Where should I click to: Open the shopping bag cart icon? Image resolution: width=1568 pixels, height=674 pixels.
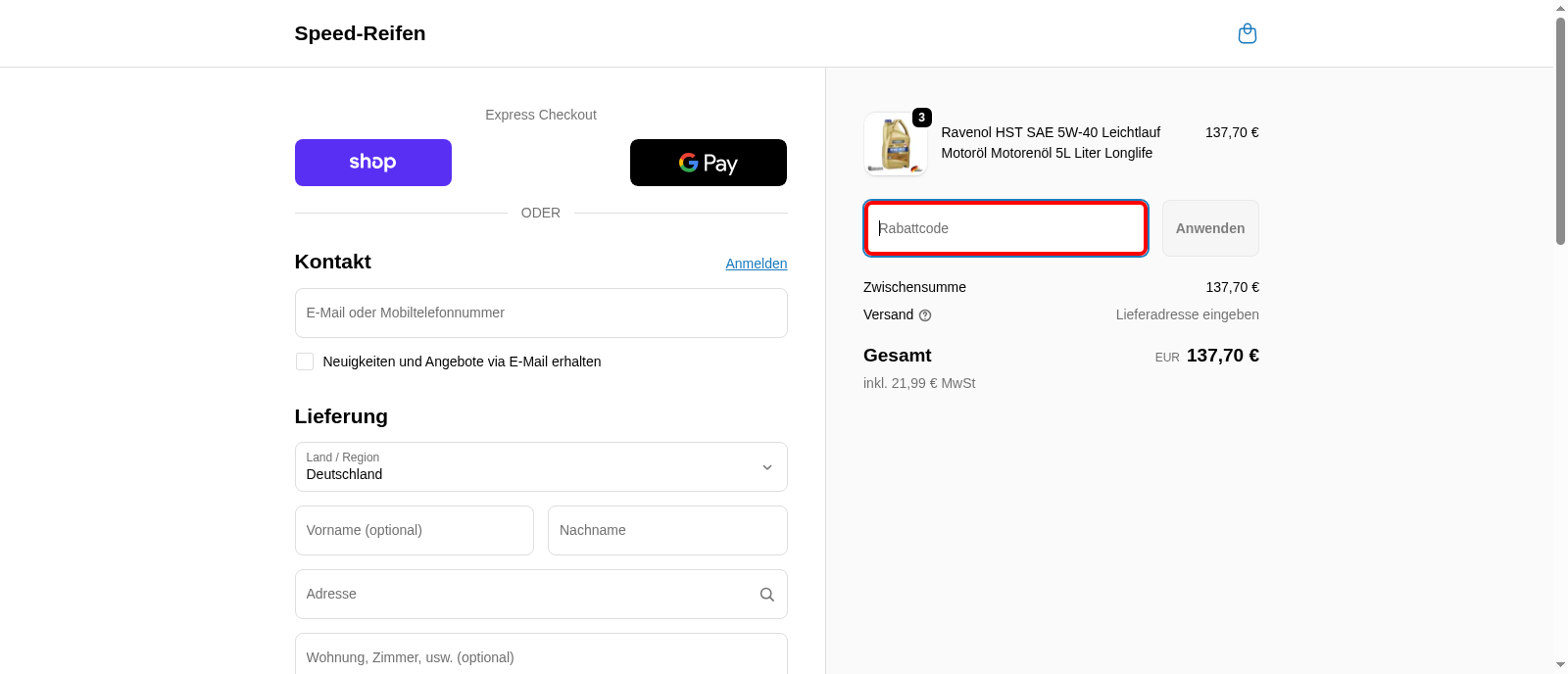[1247, 34]
